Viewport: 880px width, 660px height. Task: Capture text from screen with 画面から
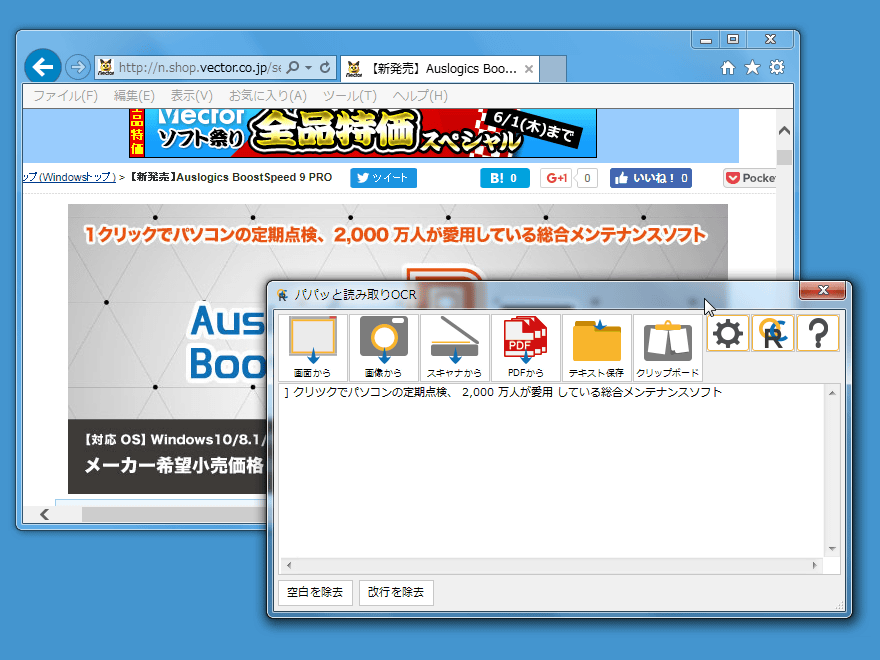point(313,347)
